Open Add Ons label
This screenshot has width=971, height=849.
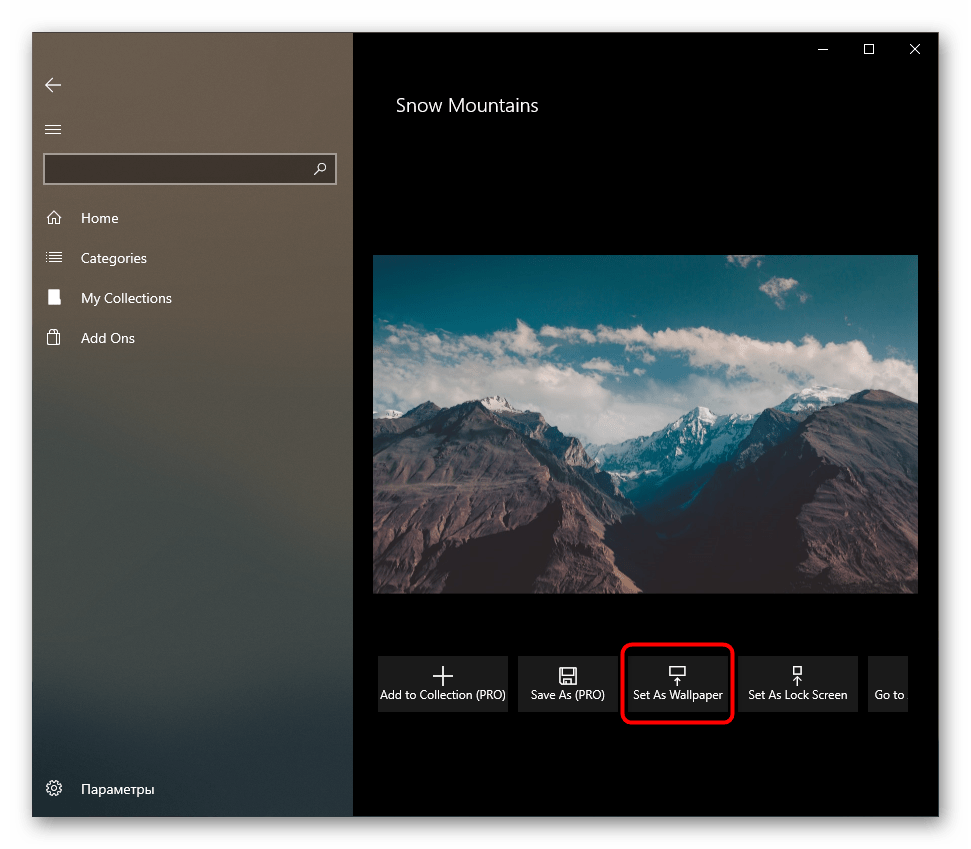click(x=108, y=338)
